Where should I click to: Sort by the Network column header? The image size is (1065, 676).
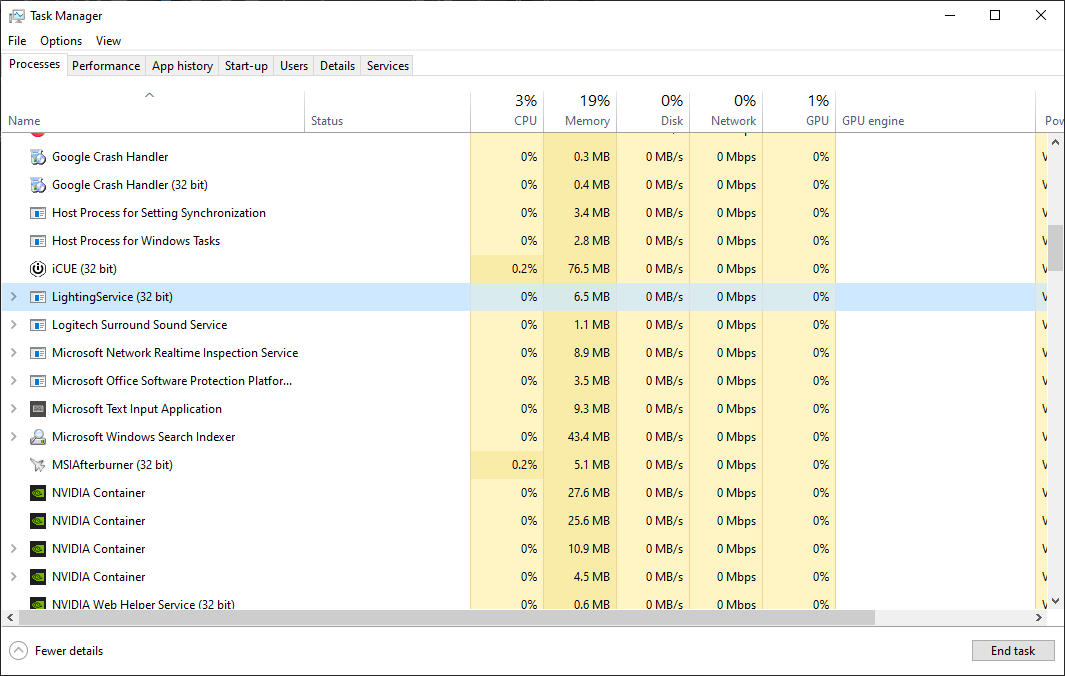point(726,111)
